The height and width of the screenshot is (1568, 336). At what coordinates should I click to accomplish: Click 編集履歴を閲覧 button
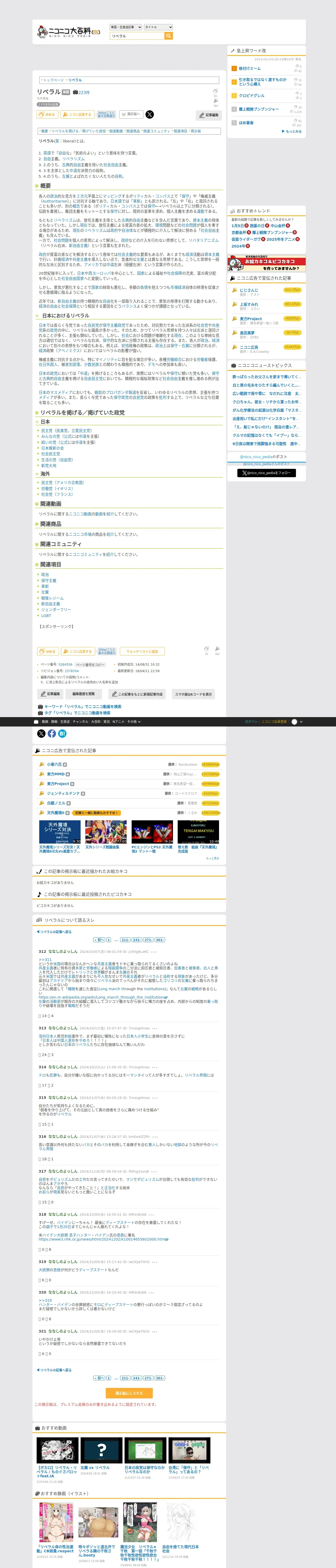[83, 694]
